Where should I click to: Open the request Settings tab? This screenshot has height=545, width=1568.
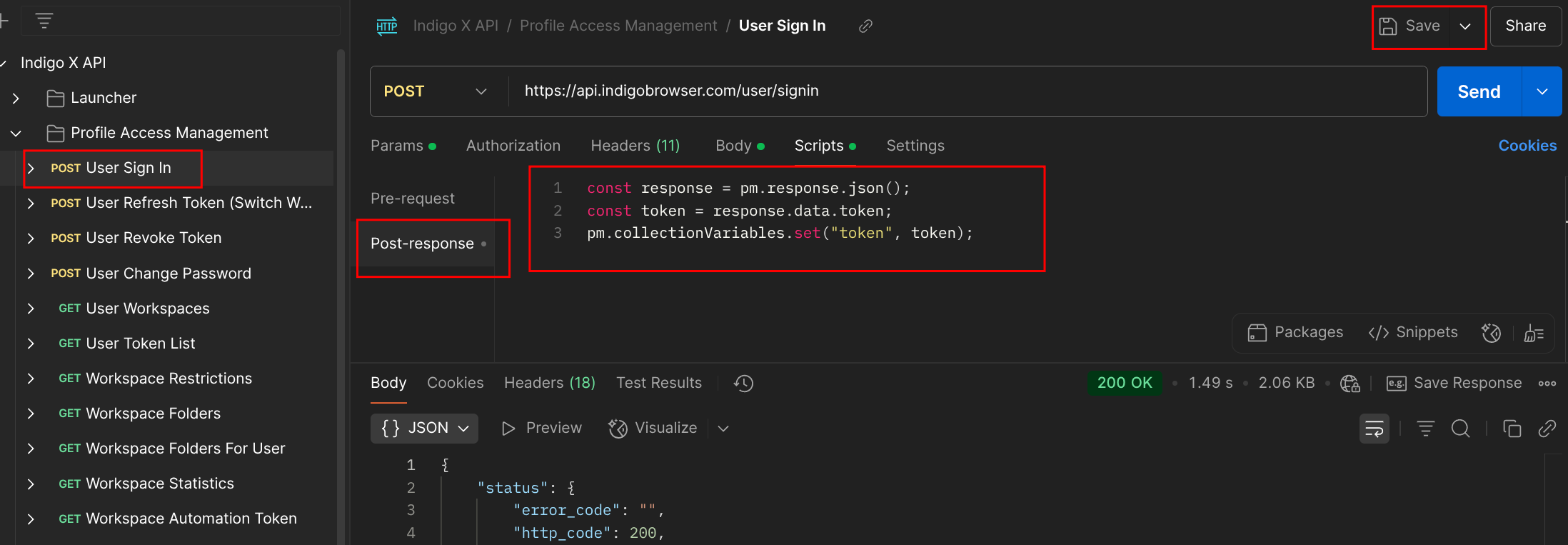pos(915,146)
